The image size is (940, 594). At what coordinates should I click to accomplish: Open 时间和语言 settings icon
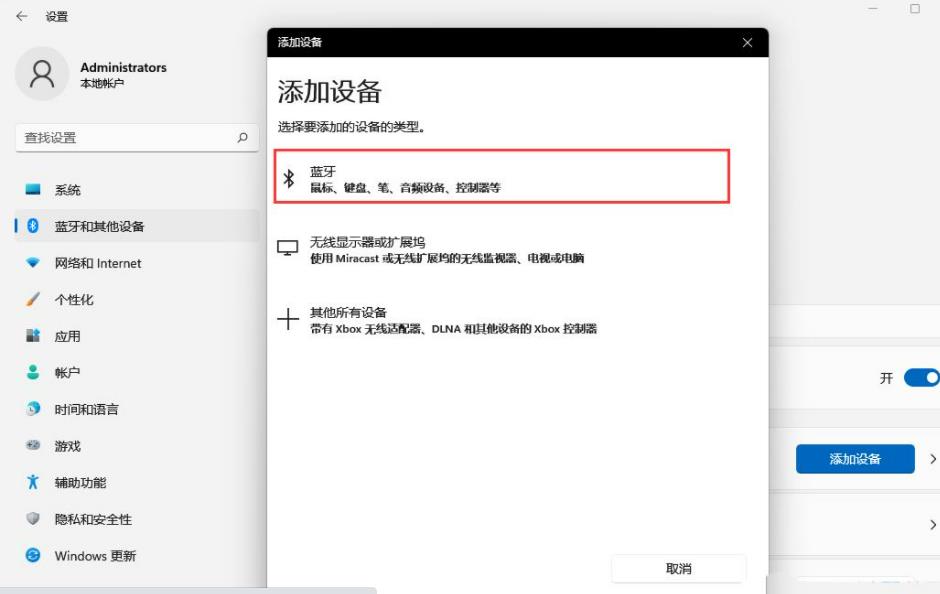click(34, 409)
